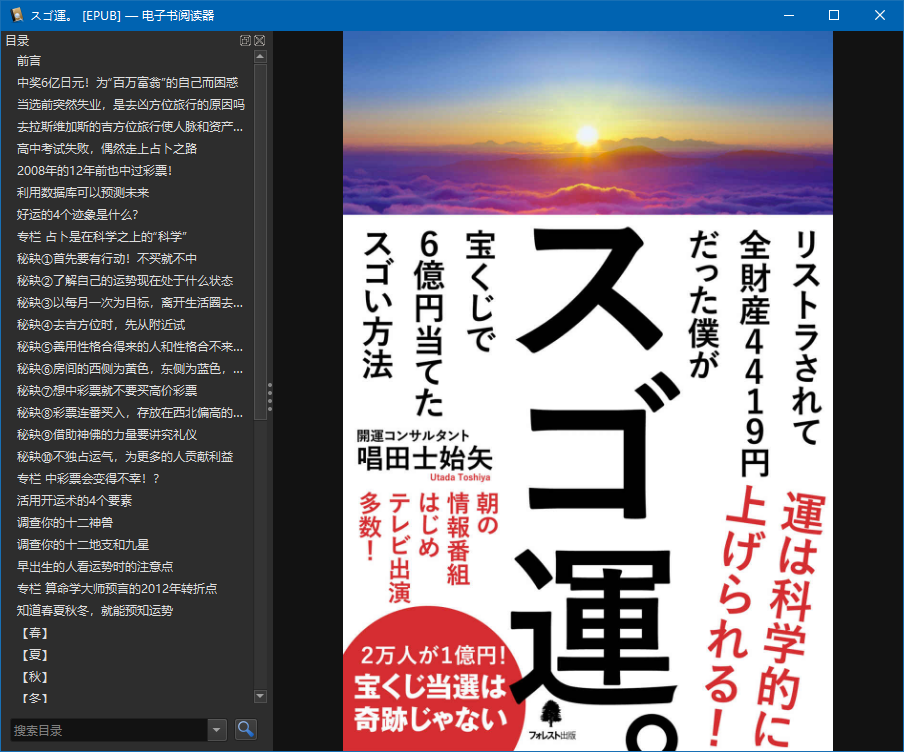Open the 【春】 section

34,633
